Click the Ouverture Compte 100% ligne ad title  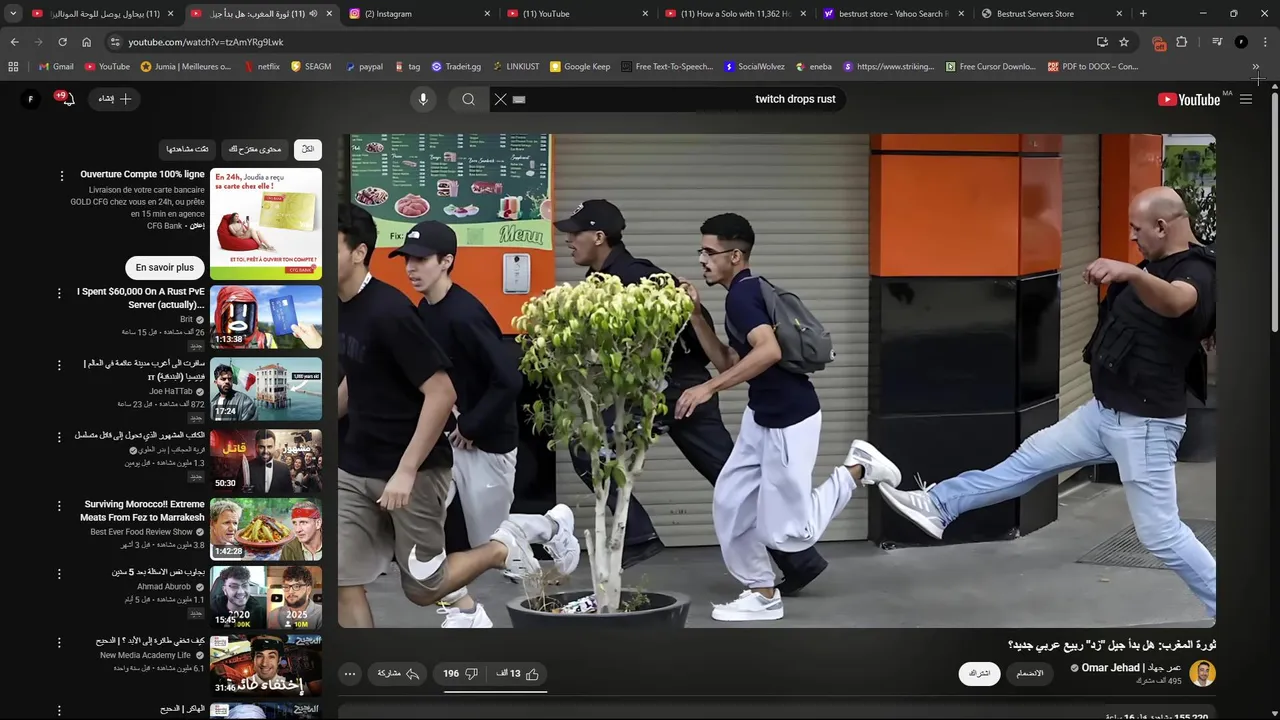[142, 174]
